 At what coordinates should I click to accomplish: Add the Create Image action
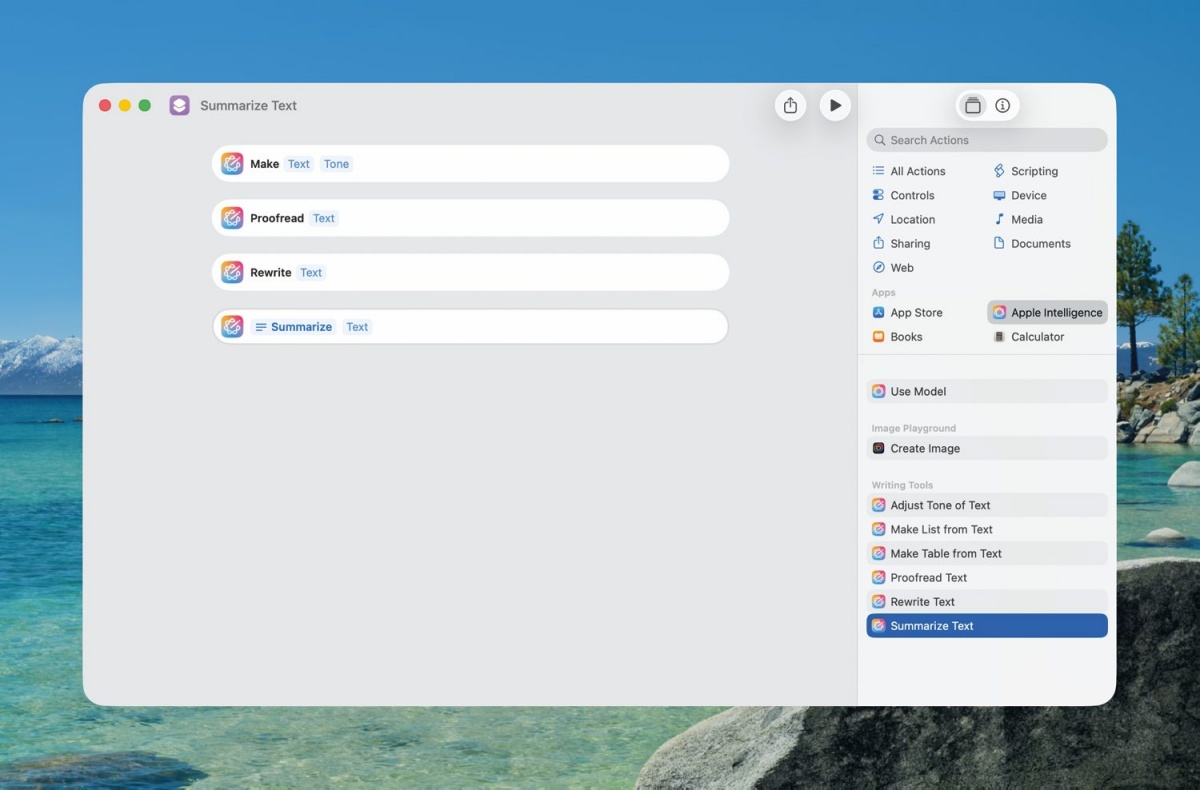coord(987,448)
